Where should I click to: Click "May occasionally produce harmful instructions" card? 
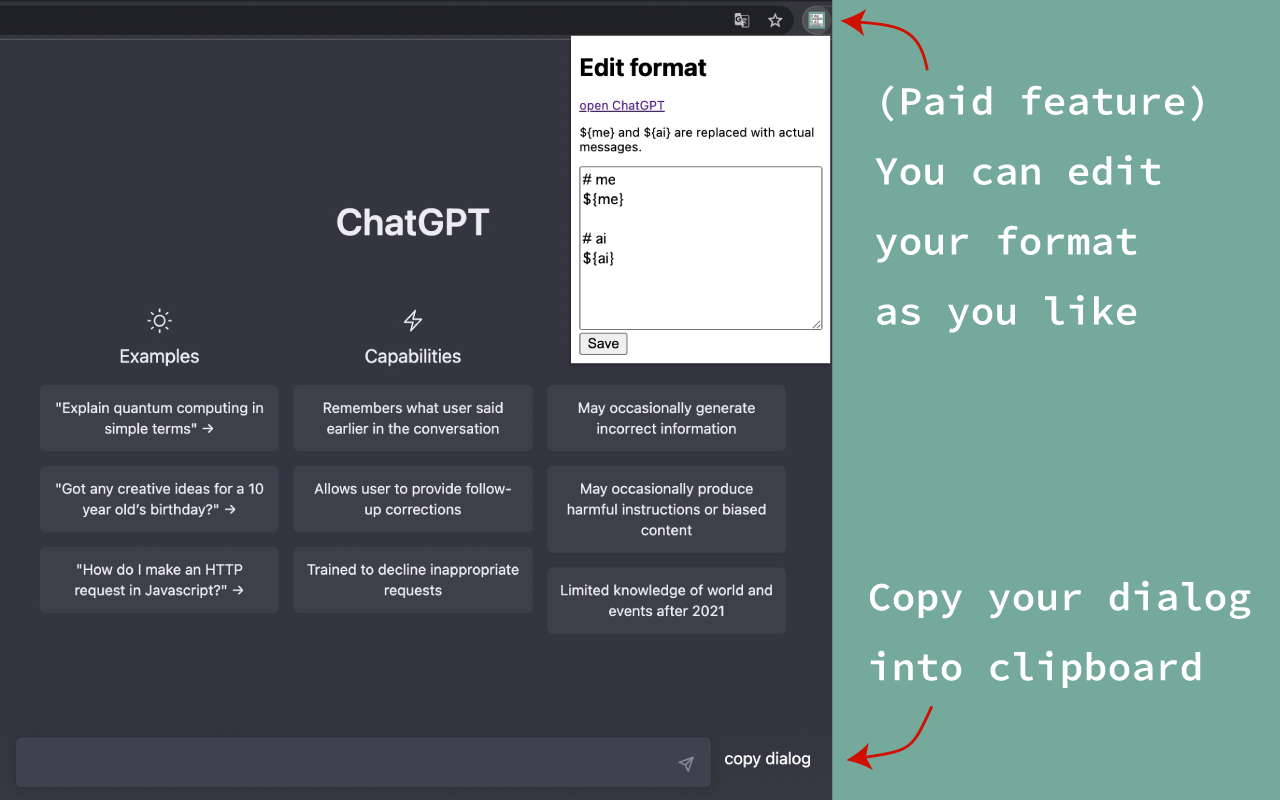(x=666, y=509)
